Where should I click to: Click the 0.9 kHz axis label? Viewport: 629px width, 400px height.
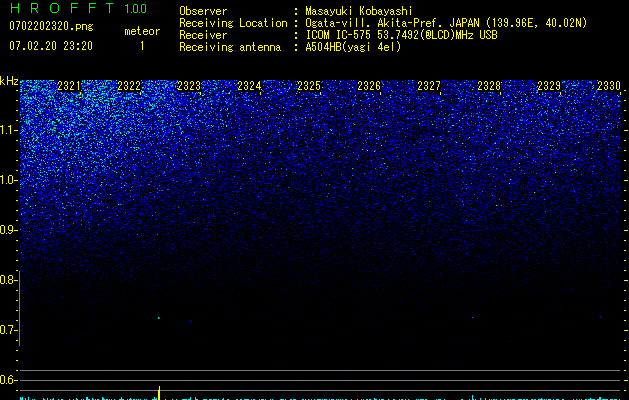point(8,230)
